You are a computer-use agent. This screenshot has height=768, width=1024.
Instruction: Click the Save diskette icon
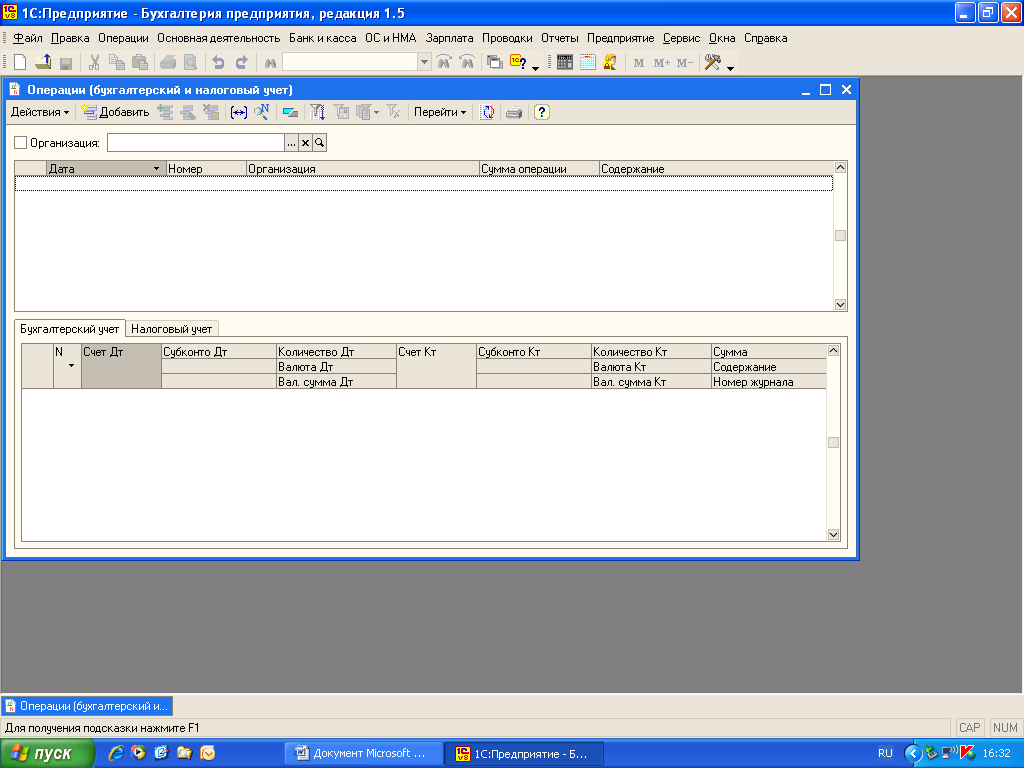(66, 63)
